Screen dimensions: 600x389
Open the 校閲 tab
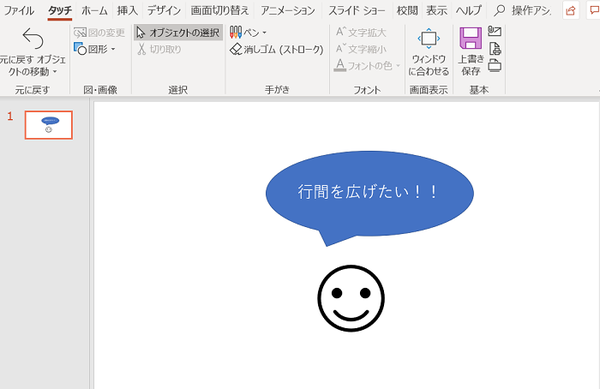point(407,11)
